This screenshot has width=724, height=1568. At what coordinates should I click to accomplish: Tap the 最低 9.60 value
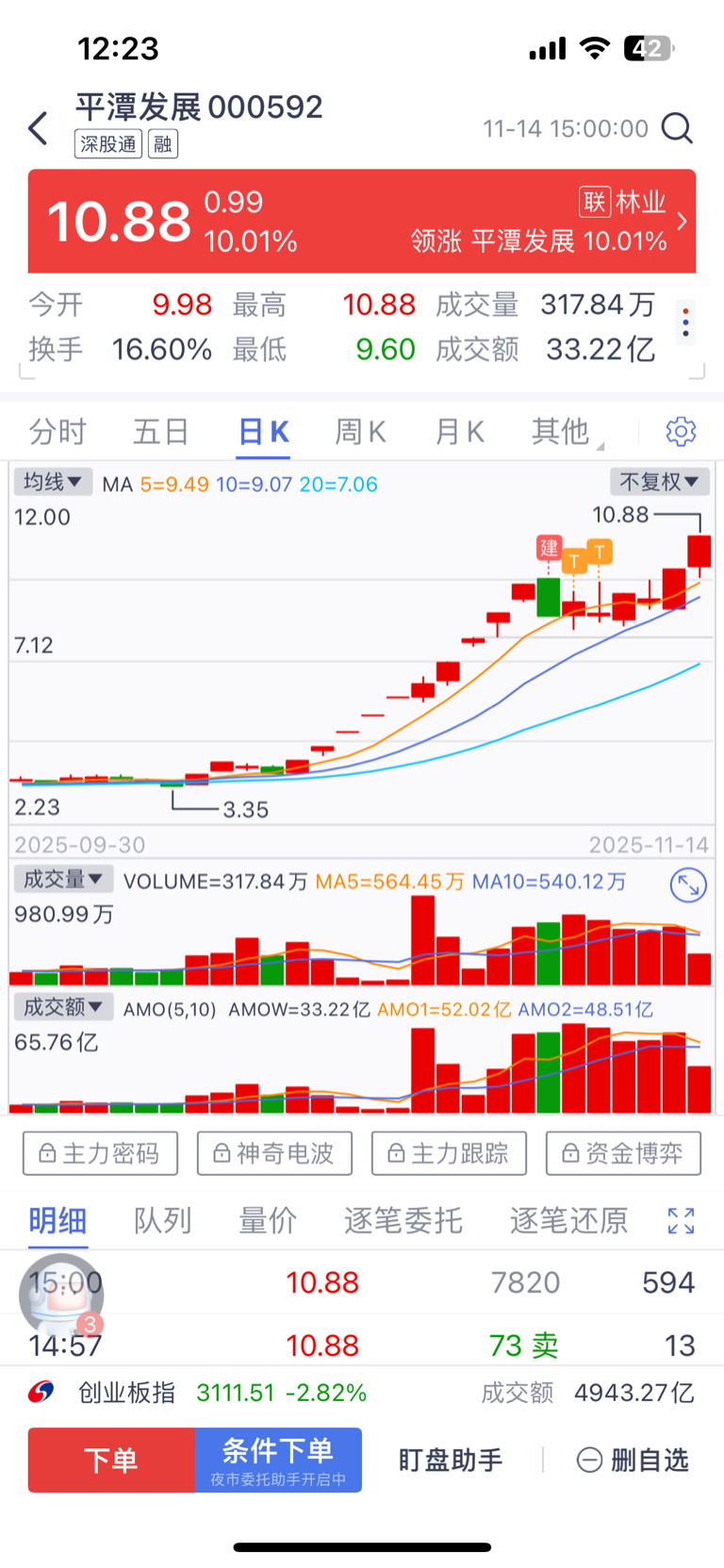click(386, 350)
